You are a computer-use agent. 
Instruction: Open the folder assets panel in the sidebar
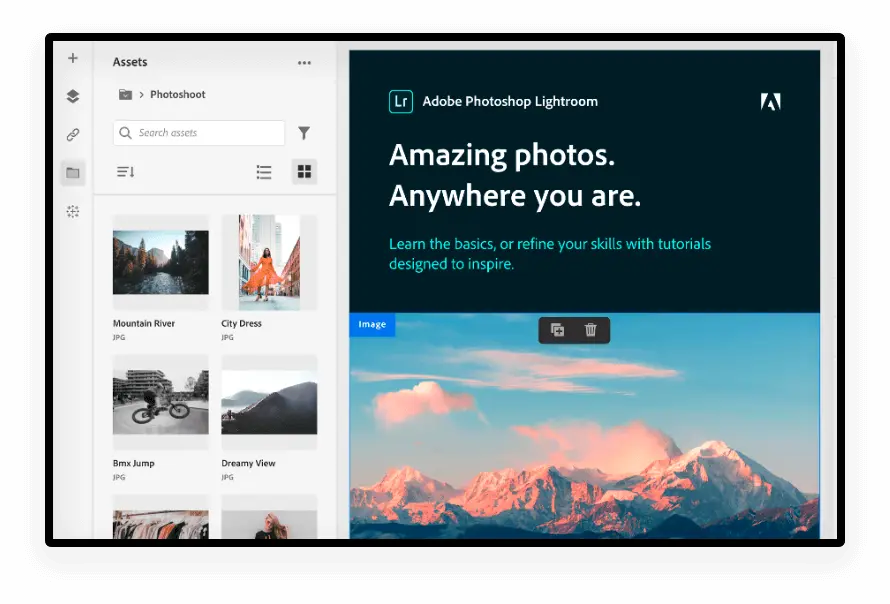72,172
